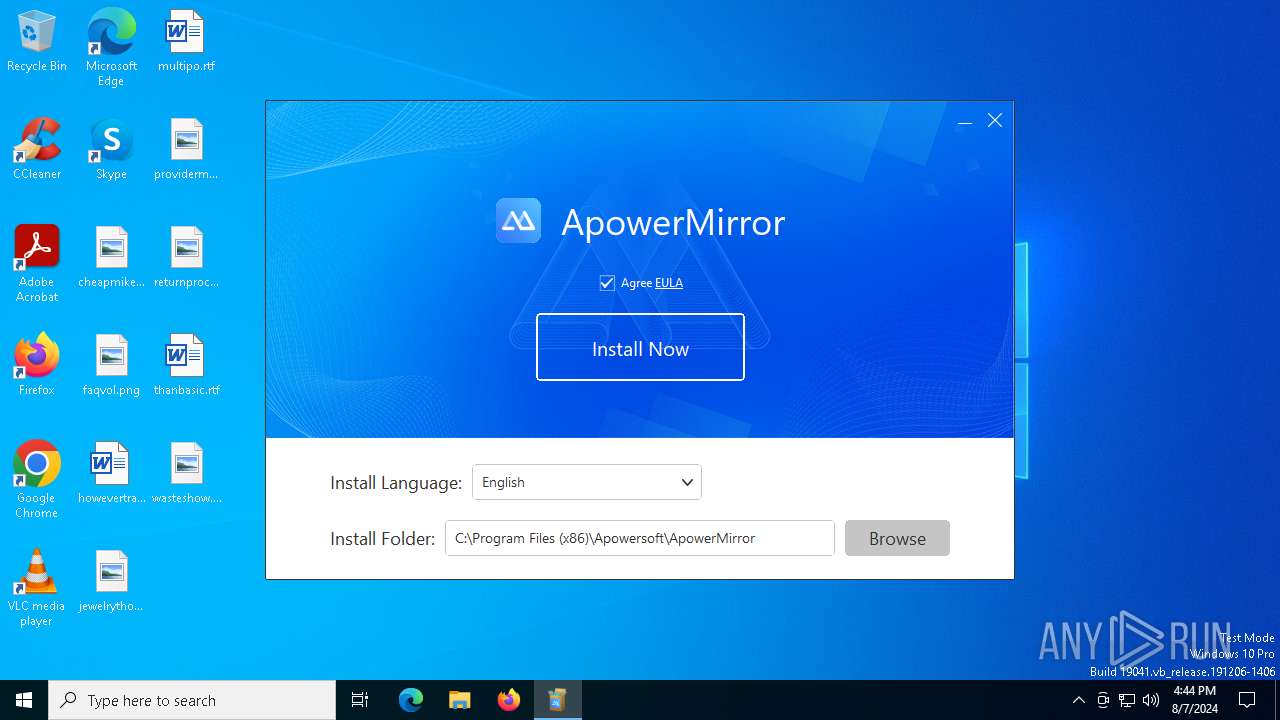Click the taskbar search box
Image resolution: width=1280 pixels, height=720 pixels.
[x=192, y=700]
